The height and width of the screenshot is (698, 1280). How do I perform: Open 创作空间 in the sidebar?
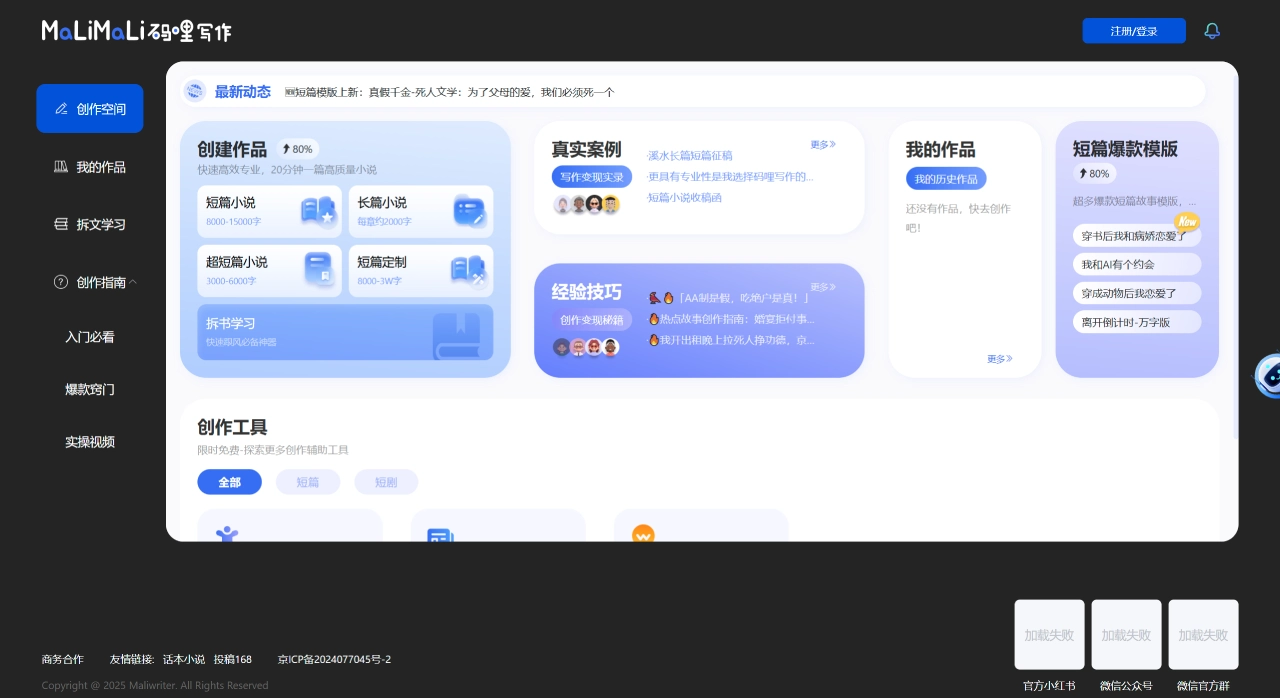coord(90,109)
